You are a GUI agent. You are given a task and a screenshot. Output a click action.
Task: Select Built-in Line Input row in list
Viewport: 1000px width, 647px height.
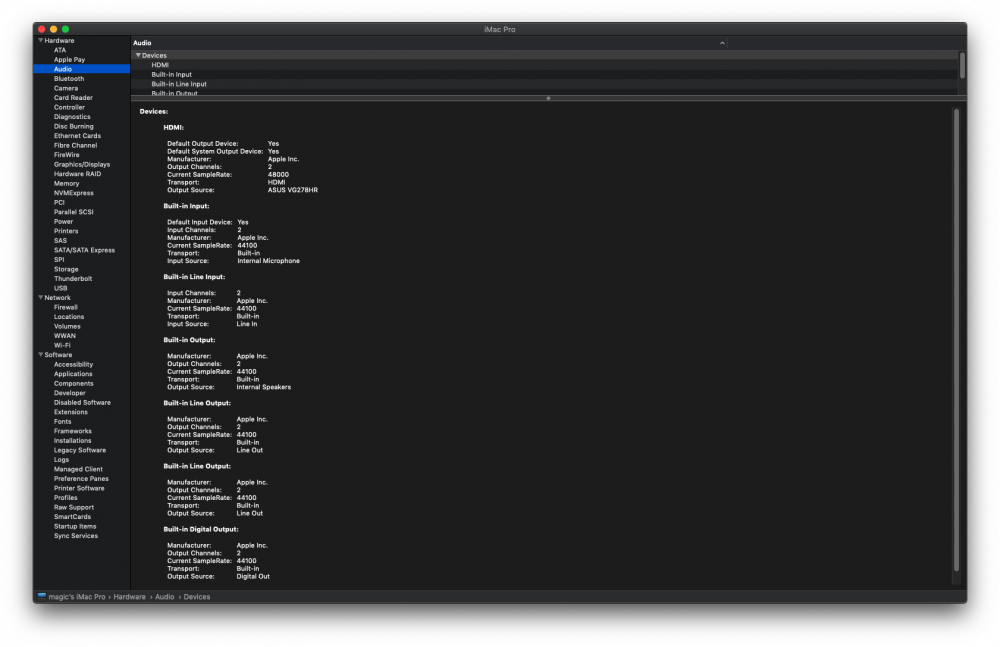(x=544, y=84)
